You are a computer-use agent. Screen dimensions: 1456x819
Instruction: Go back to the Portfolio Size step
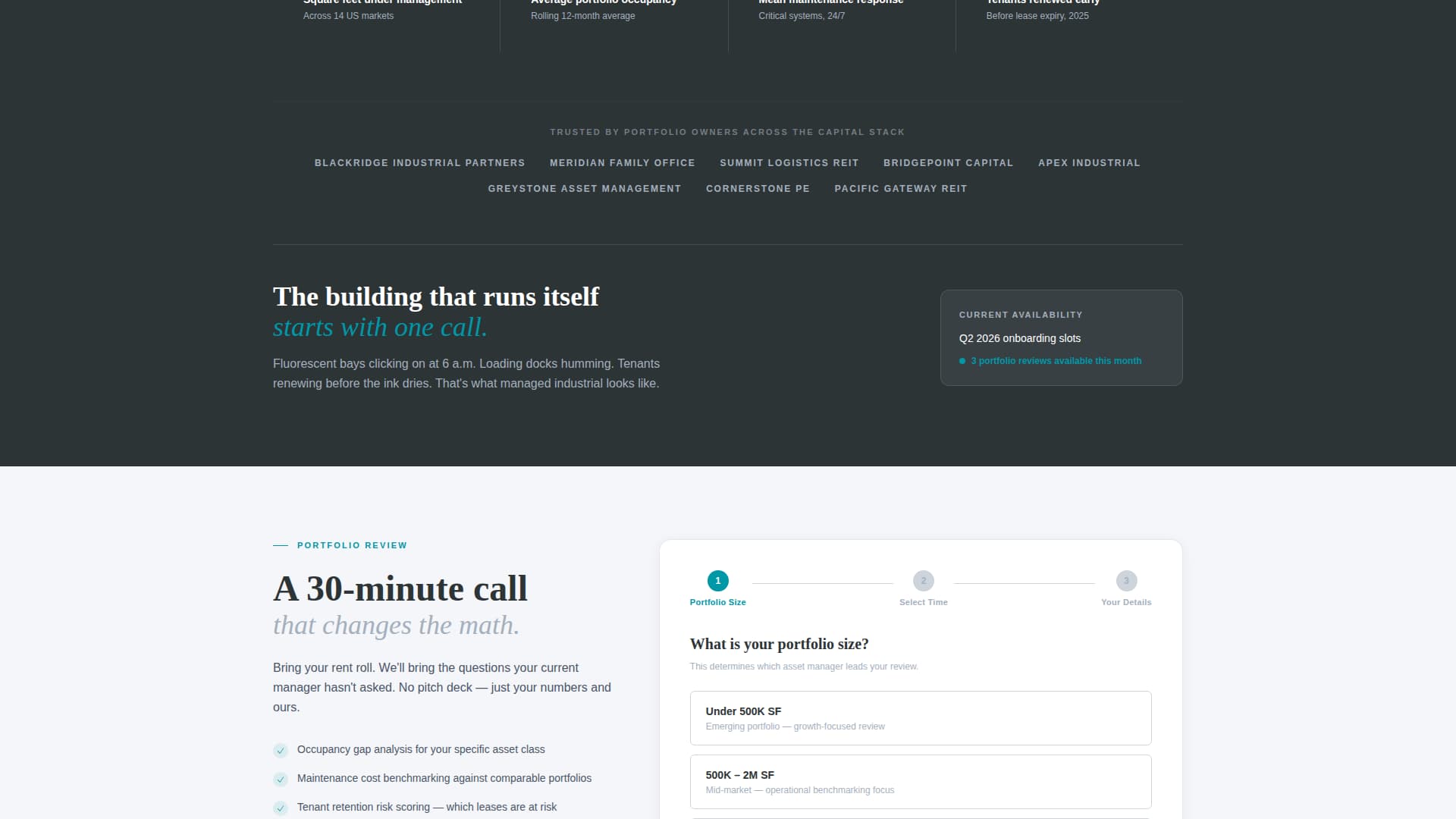point(717,591)
